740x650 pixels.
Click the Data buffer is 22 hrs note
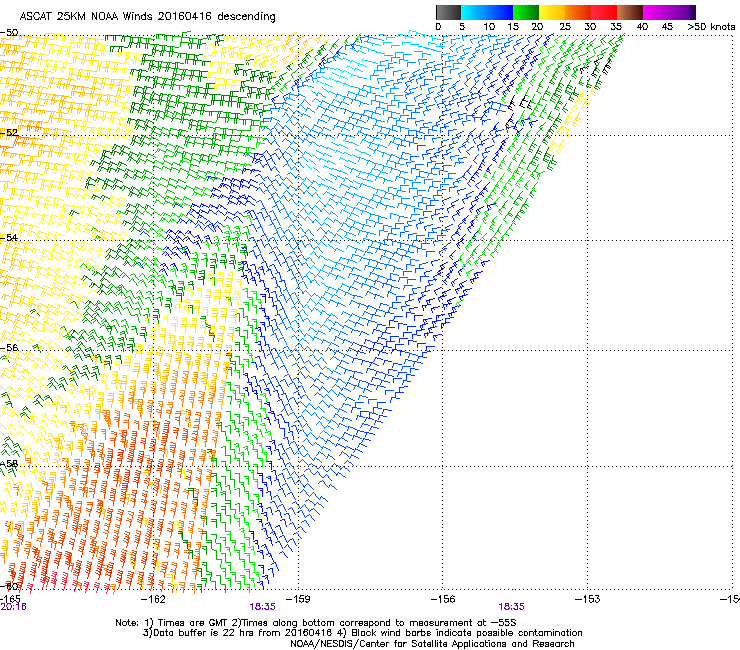point(362,633)
